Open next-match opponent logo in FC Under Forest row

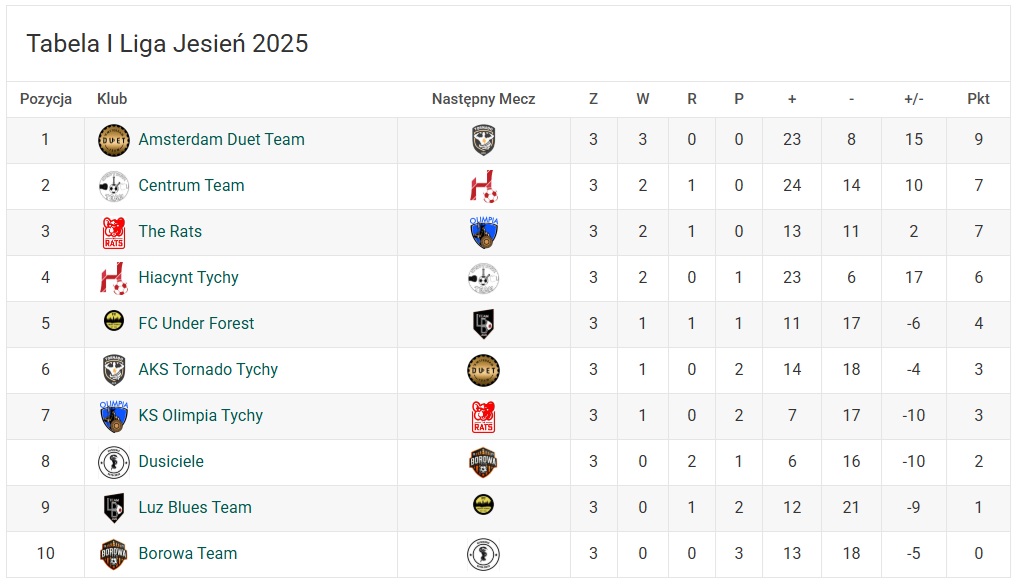pos(483,324)
